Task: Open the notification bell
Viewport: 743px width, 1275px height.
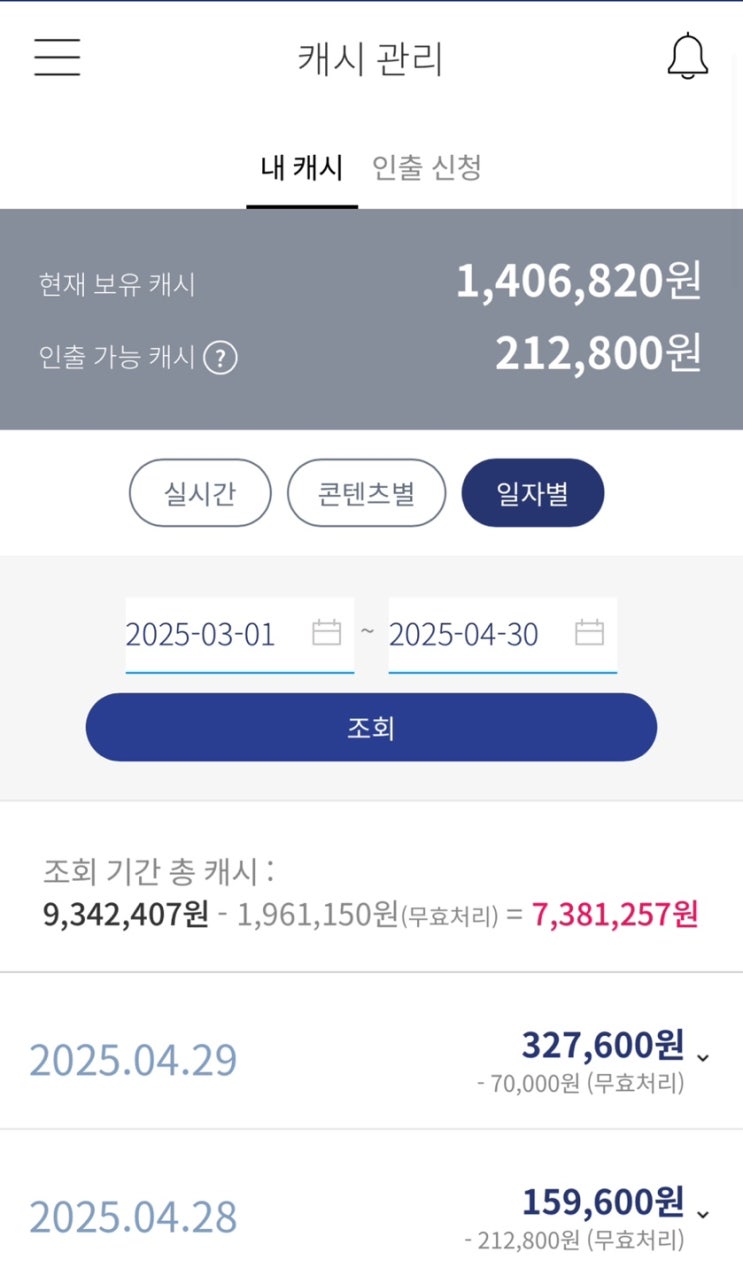Action: point(687,57)
